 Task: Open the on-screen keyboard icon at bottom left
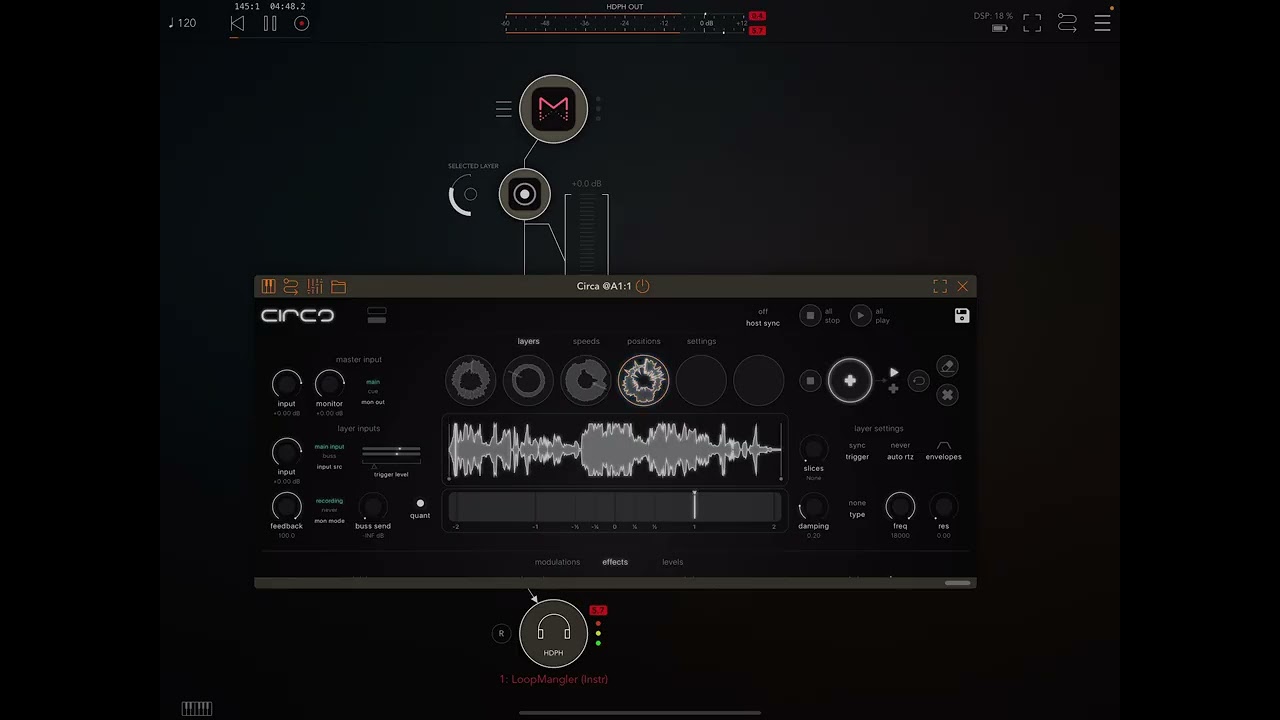click(197, 709)
